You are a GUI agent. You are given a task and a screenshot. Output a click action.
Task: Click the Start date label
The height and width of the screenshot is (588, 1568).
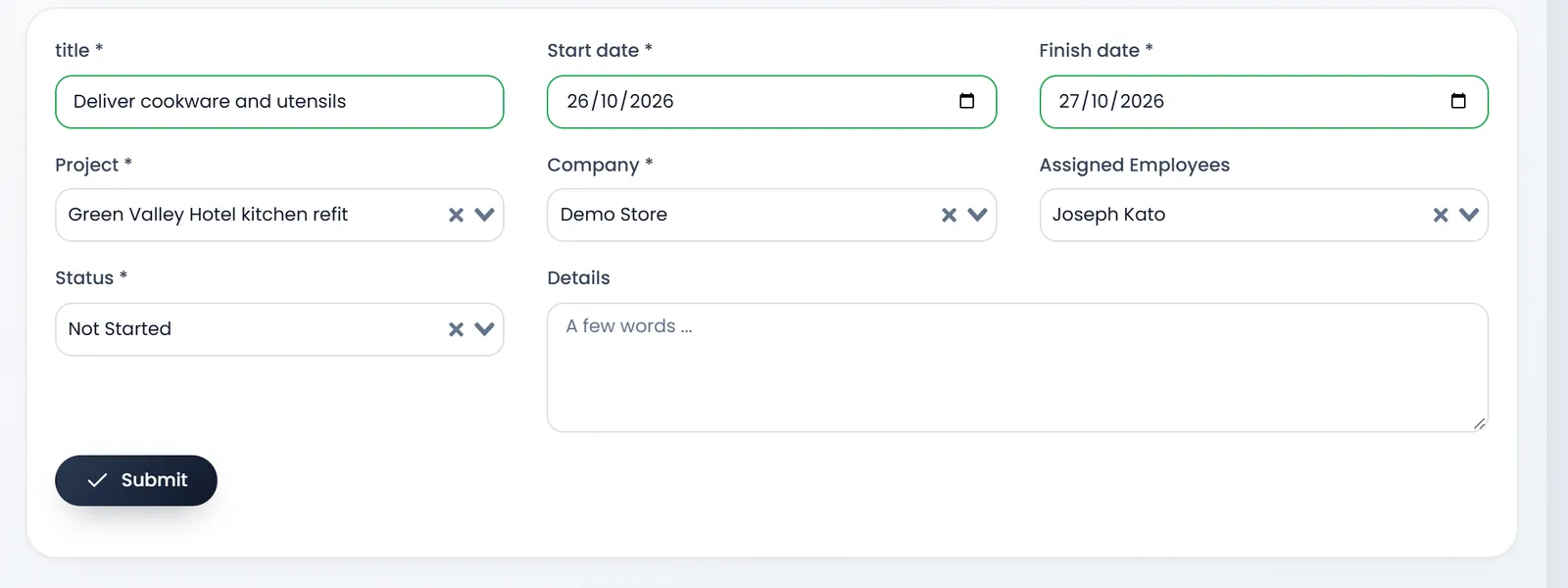[x=600, y=50]
